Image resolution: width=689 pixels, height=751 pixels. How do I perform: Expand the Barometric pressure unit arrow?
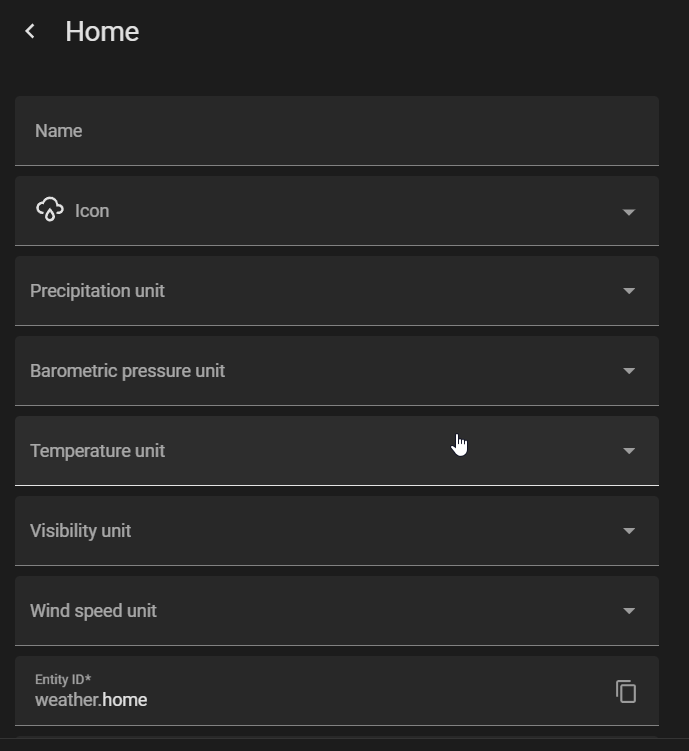point(629,371)
